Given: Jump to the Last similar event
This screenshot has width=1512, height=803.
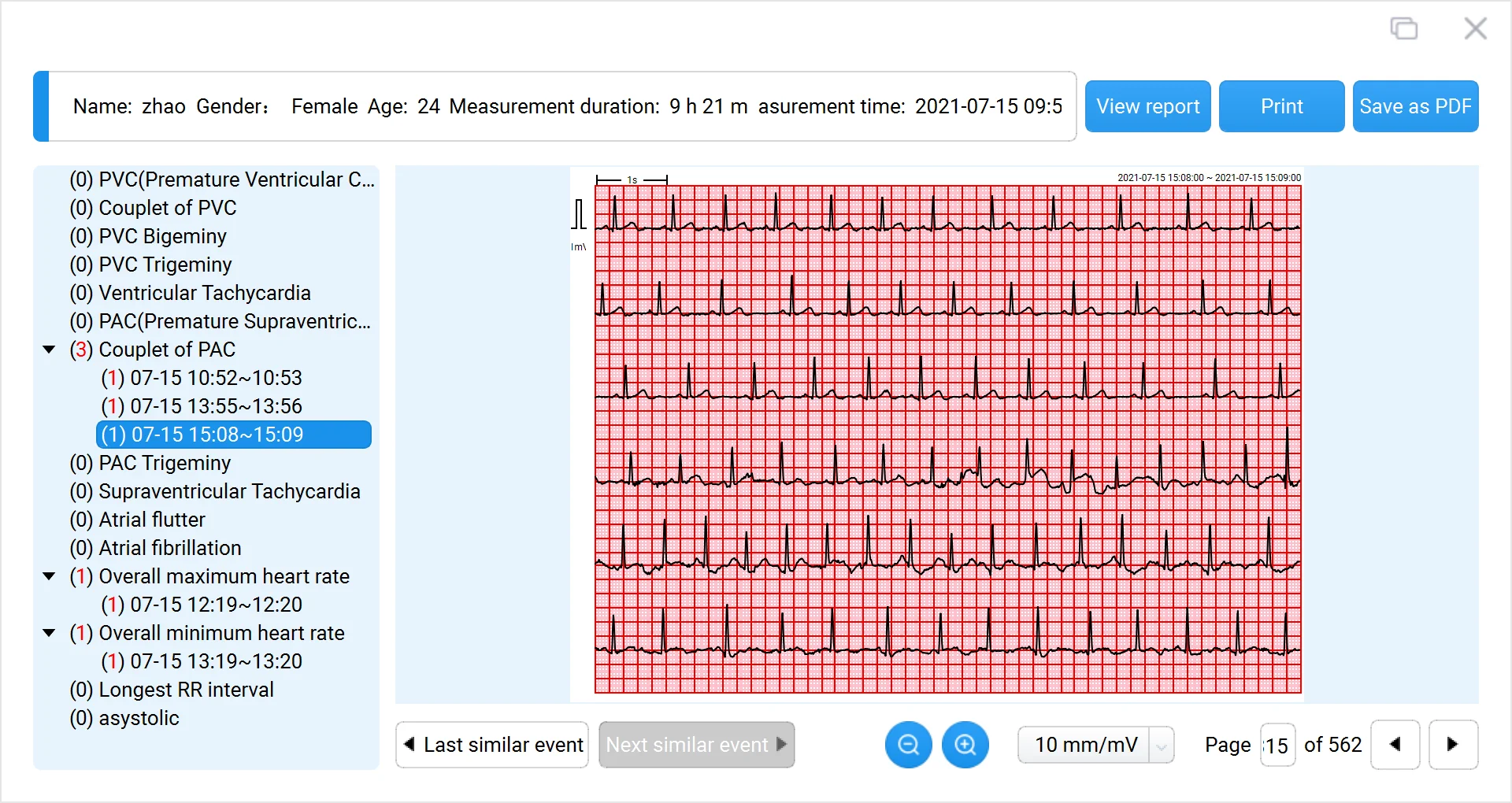Looking at the screenshot, I should (493, 745).
